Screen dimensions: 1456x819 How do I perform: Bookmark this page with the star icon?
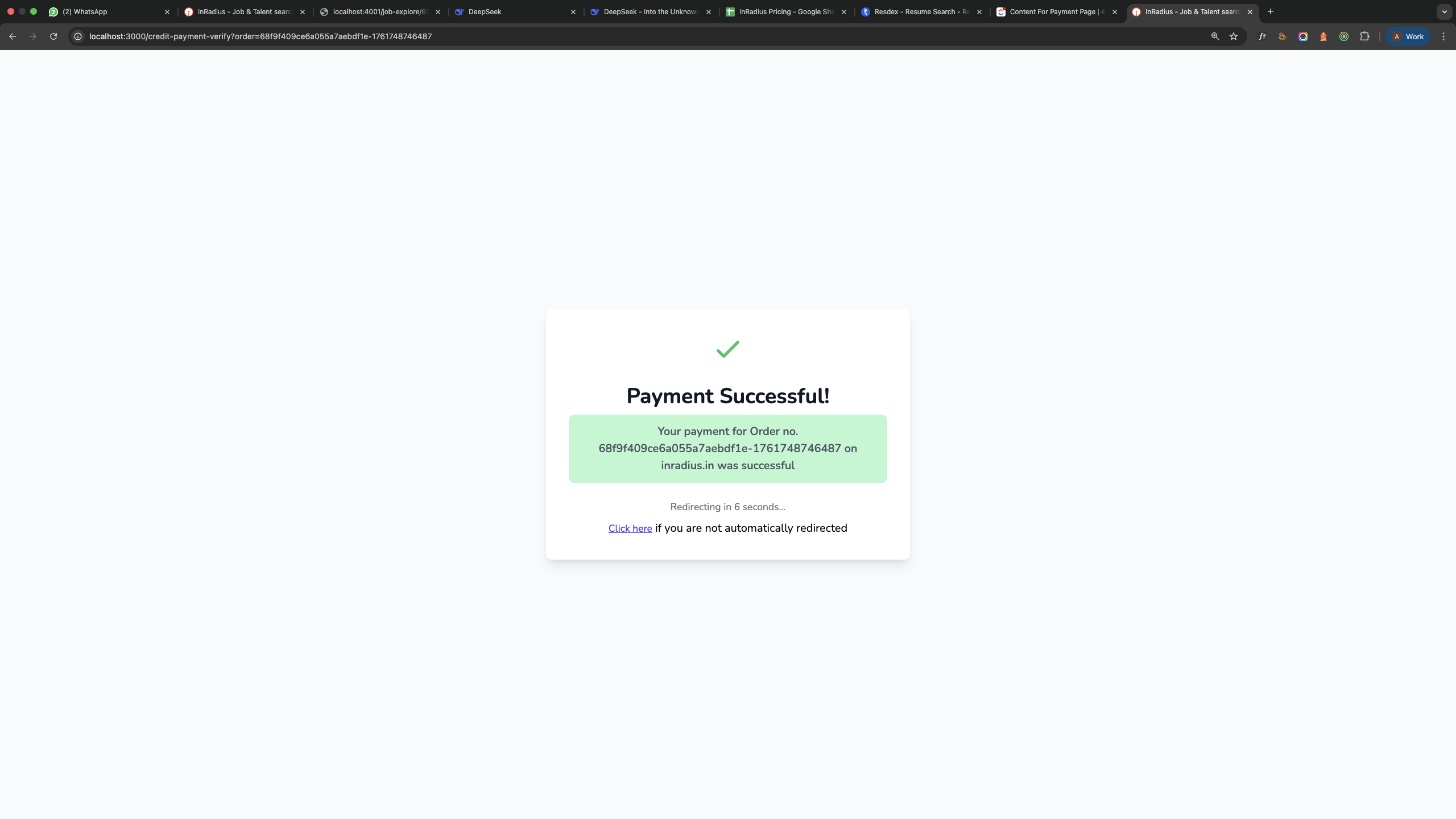tap(1234, 36)
